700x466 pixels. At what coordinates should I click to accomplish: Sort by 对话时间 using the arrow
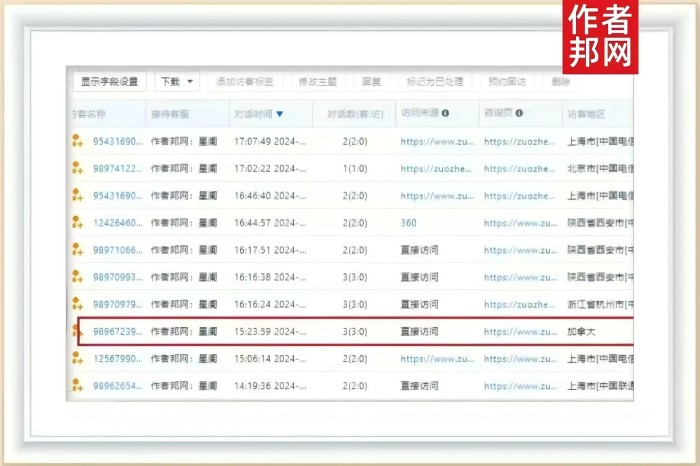pos(280,114)
